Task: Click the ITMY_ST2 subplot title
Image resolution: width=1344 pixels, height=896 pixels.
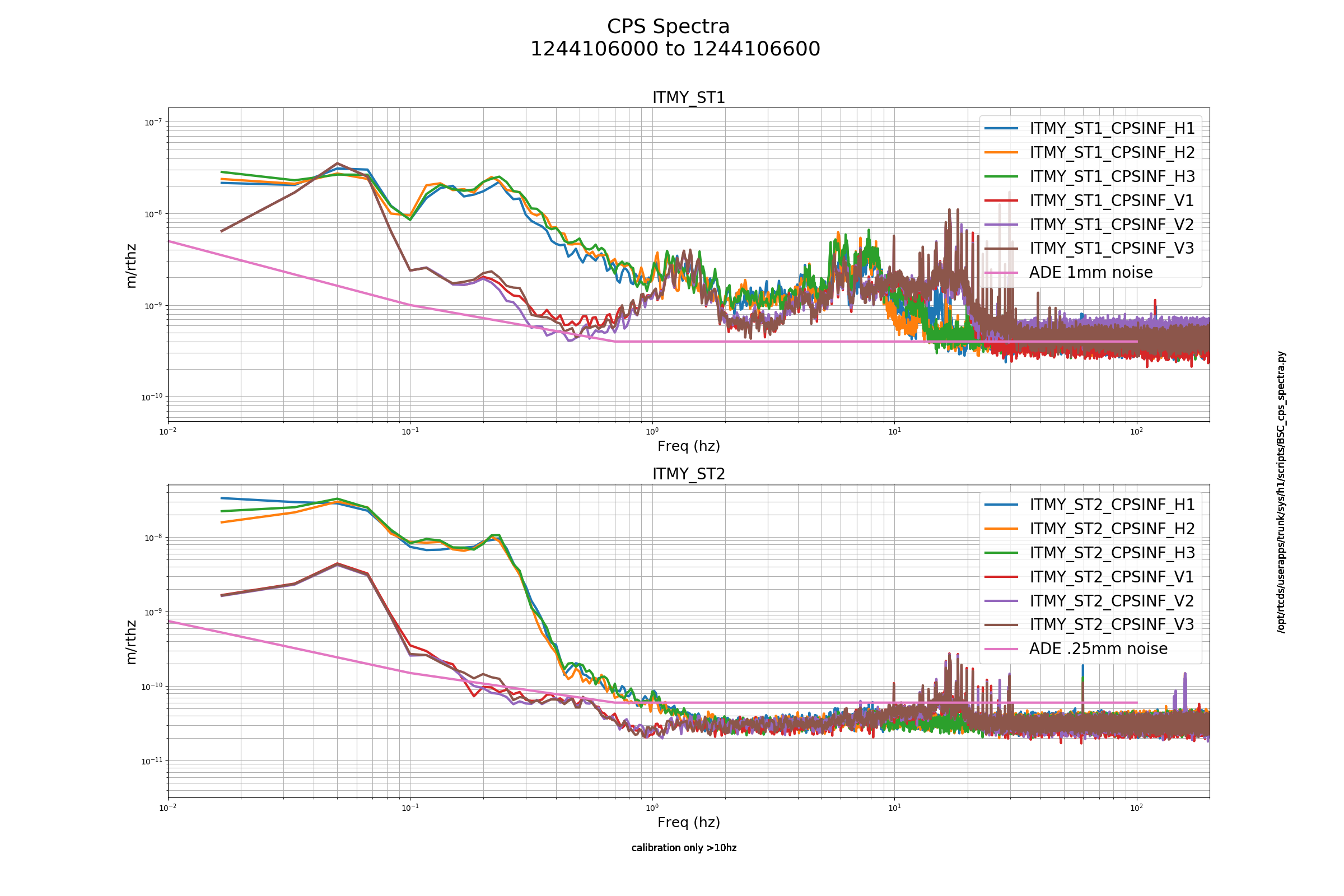Action: 689,474
